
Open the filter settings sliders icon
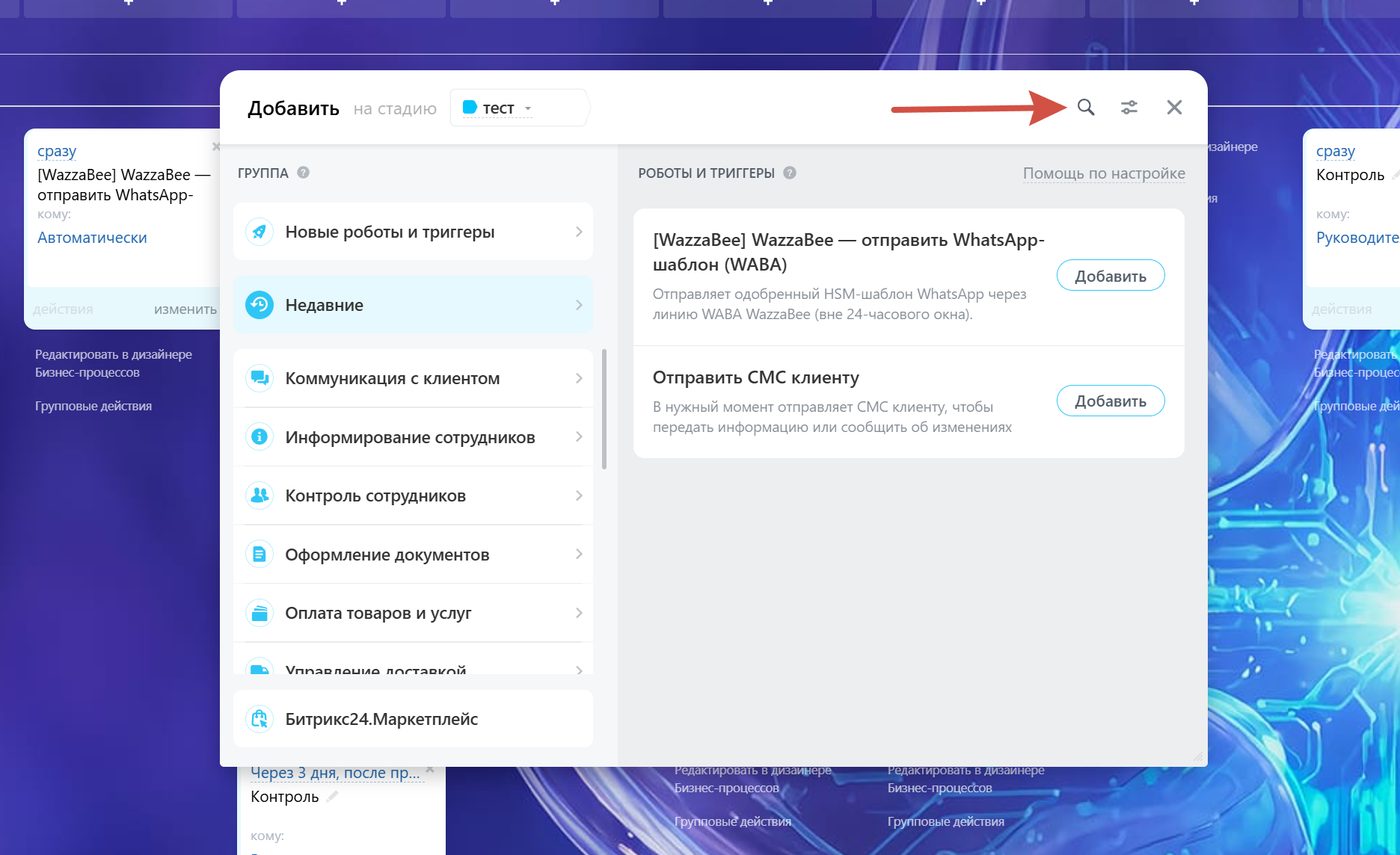pyautogui.click(x=1129, y=107)
